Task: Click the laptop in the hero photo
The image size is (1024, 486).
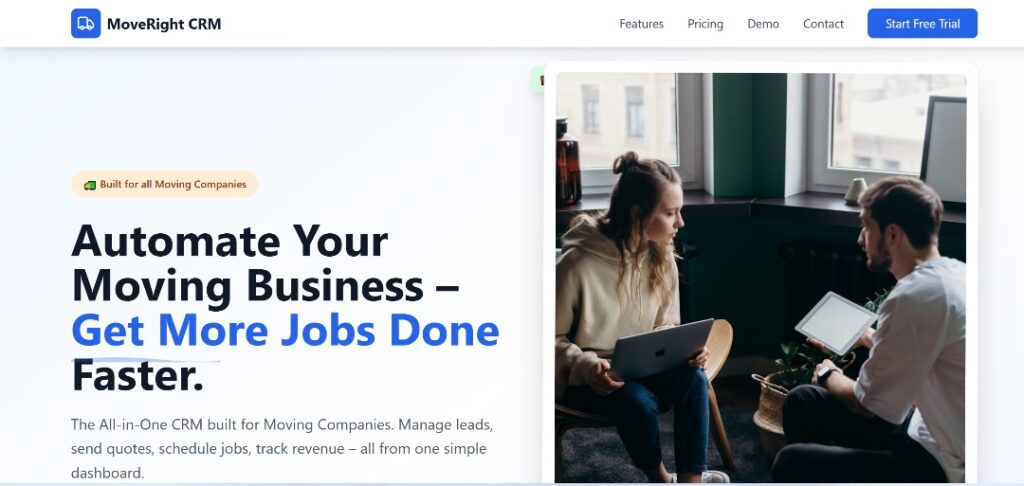Action: 662,349
